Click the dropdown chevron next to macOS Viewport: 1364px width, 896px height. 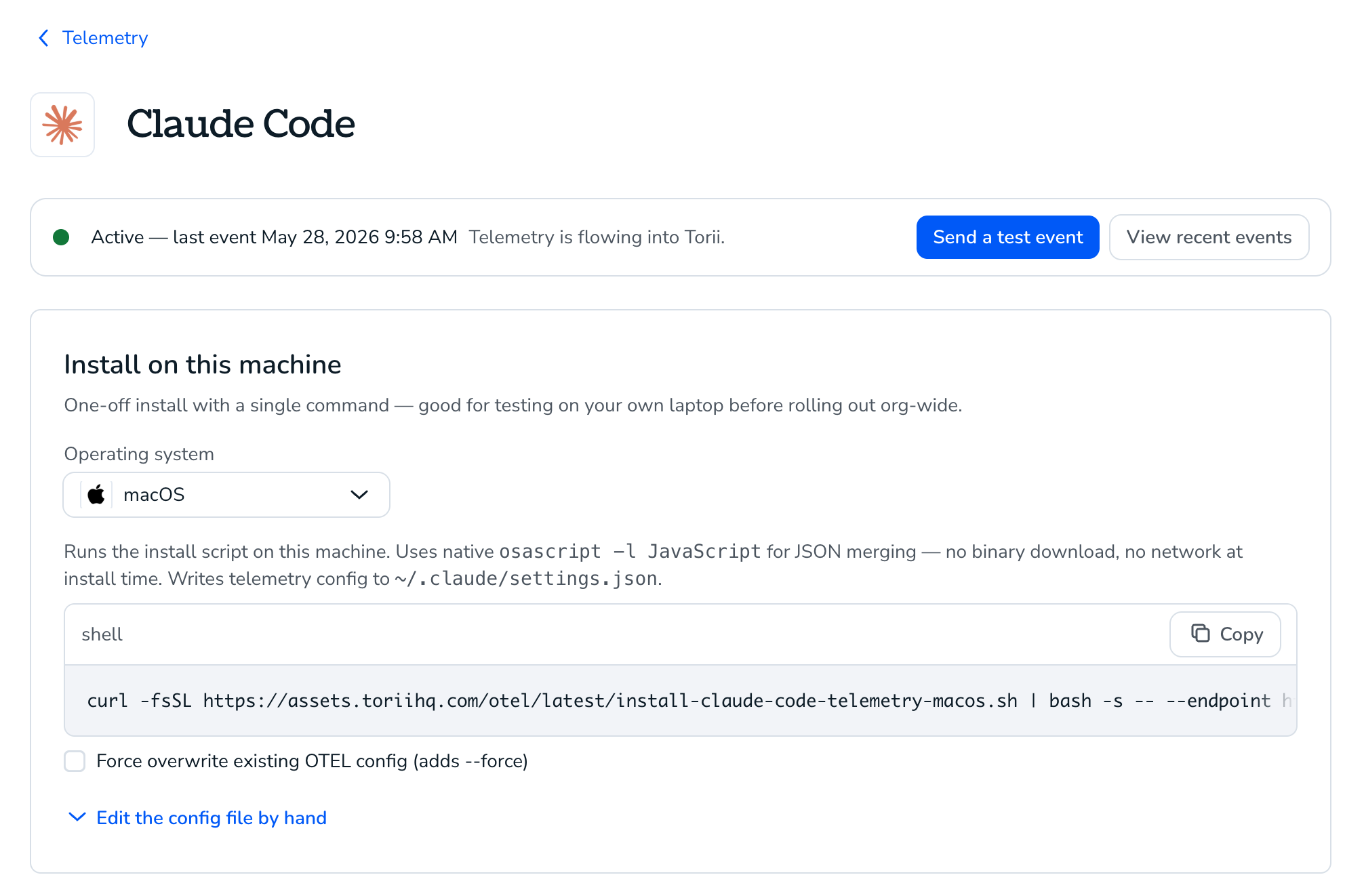pyautogui.click(x=359, y=495)
